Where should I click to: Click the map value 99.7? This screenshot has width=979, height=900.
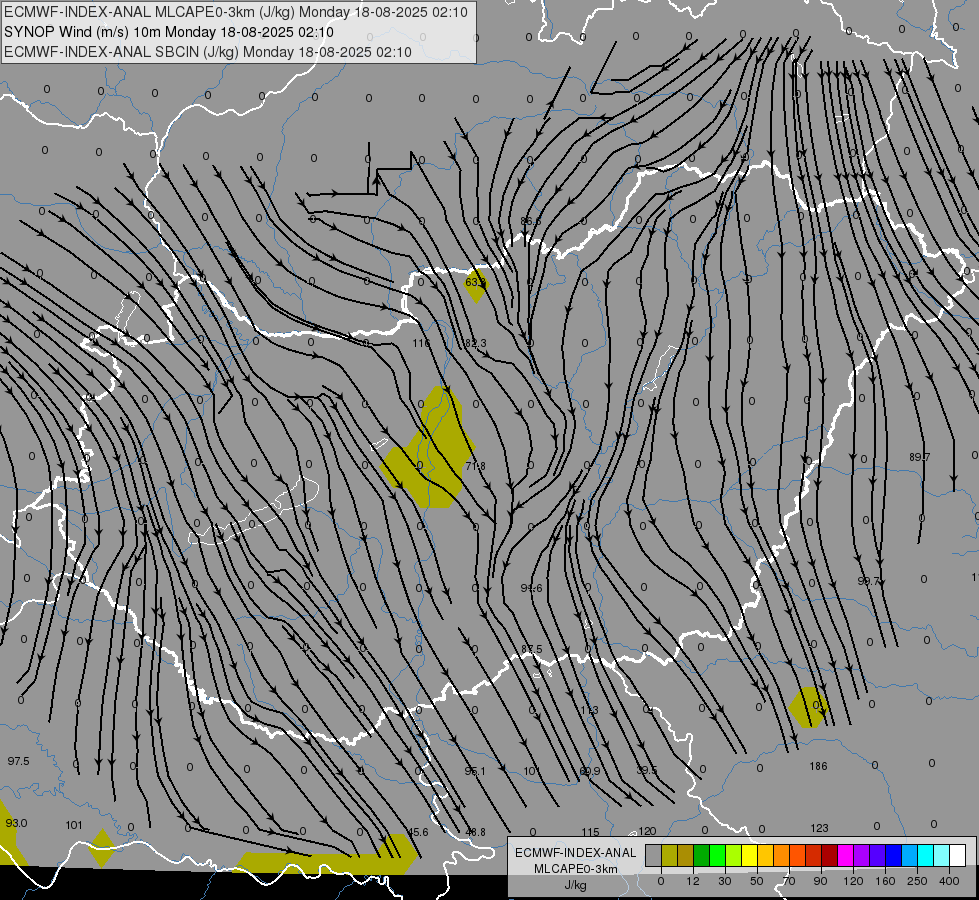coord(868,581)
